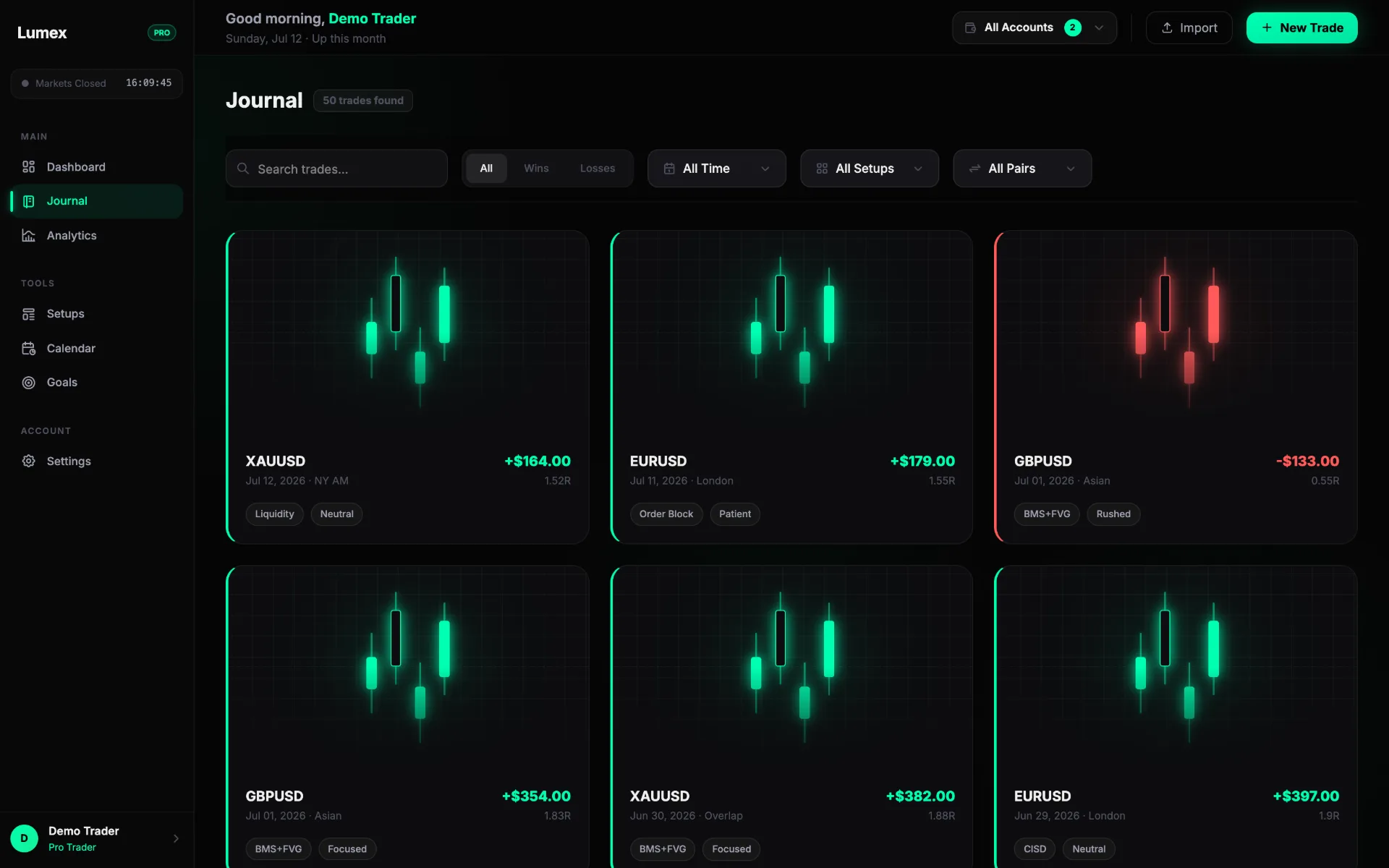1389x868 pixels.
Task: Open the All Accounts selector
Action: (x=1035, y=27)
